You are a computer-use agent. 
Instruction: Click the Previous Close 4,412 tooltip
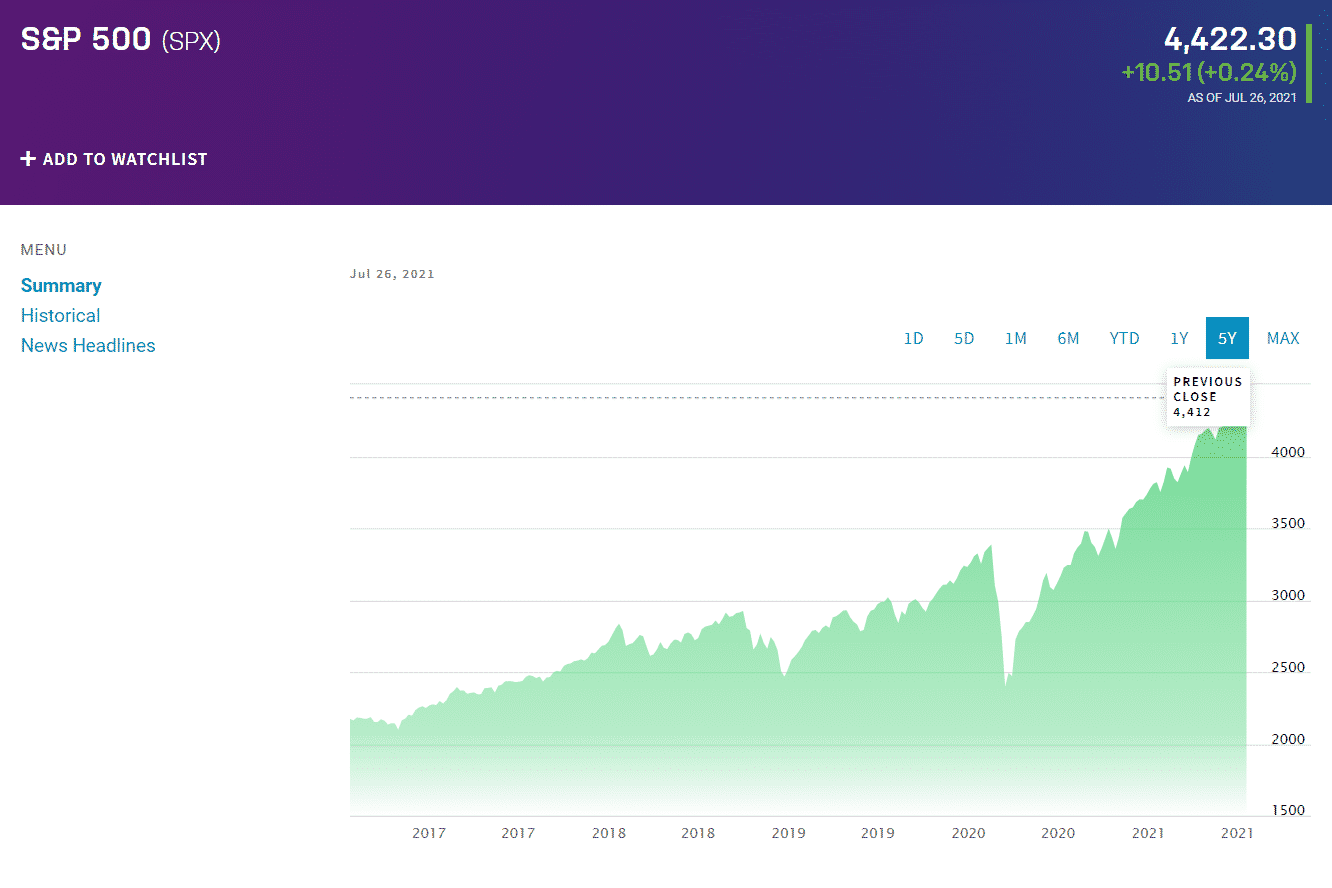(x=1208, y=397)
